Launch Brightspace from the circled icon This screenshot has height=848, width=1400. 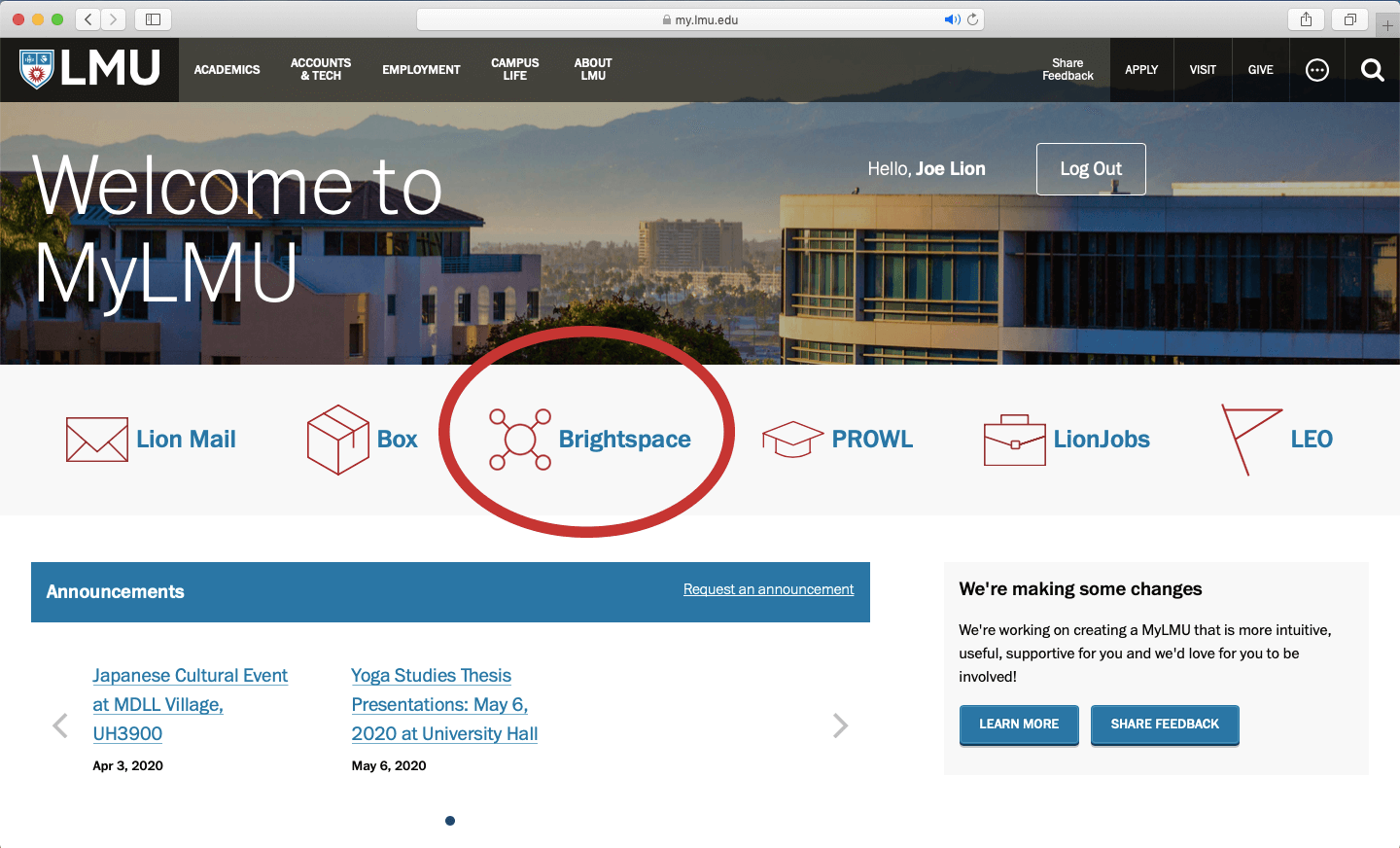585,439
